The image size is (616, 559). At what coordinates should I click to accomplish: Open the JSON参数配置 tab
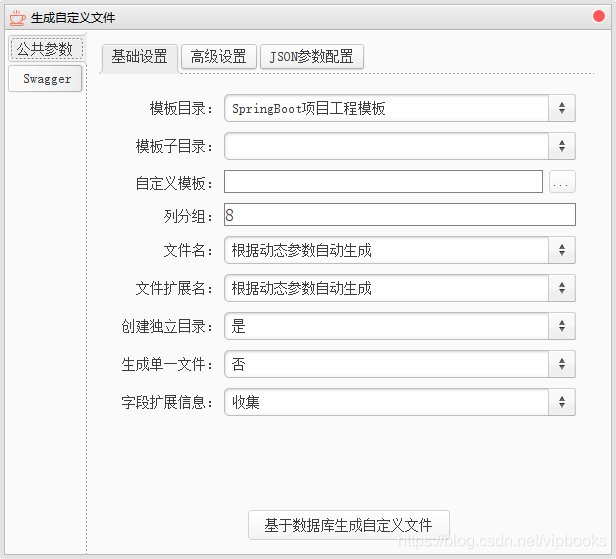[x=312, y=57]
